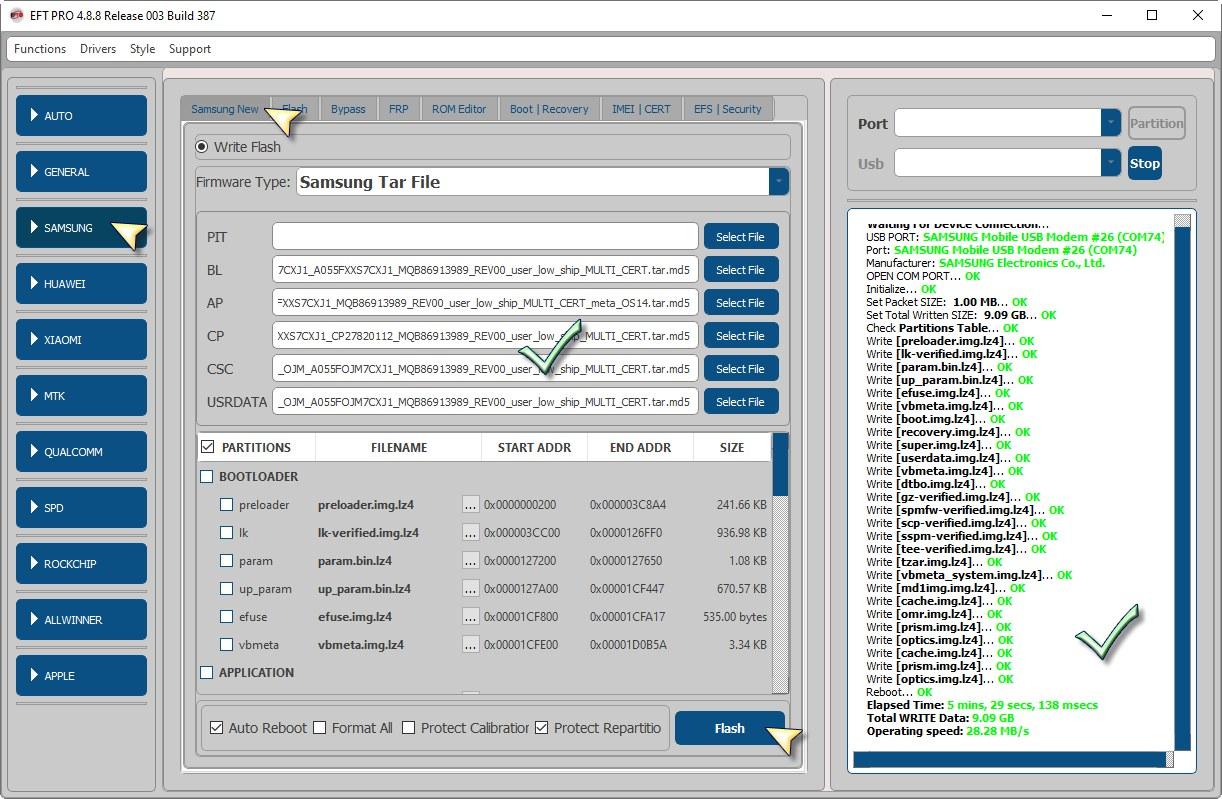Viewport: 1222px width, 799px height.
Task: Click browse button for lk-verified.img.lz4 row
Action: click(x=470, y=533)
